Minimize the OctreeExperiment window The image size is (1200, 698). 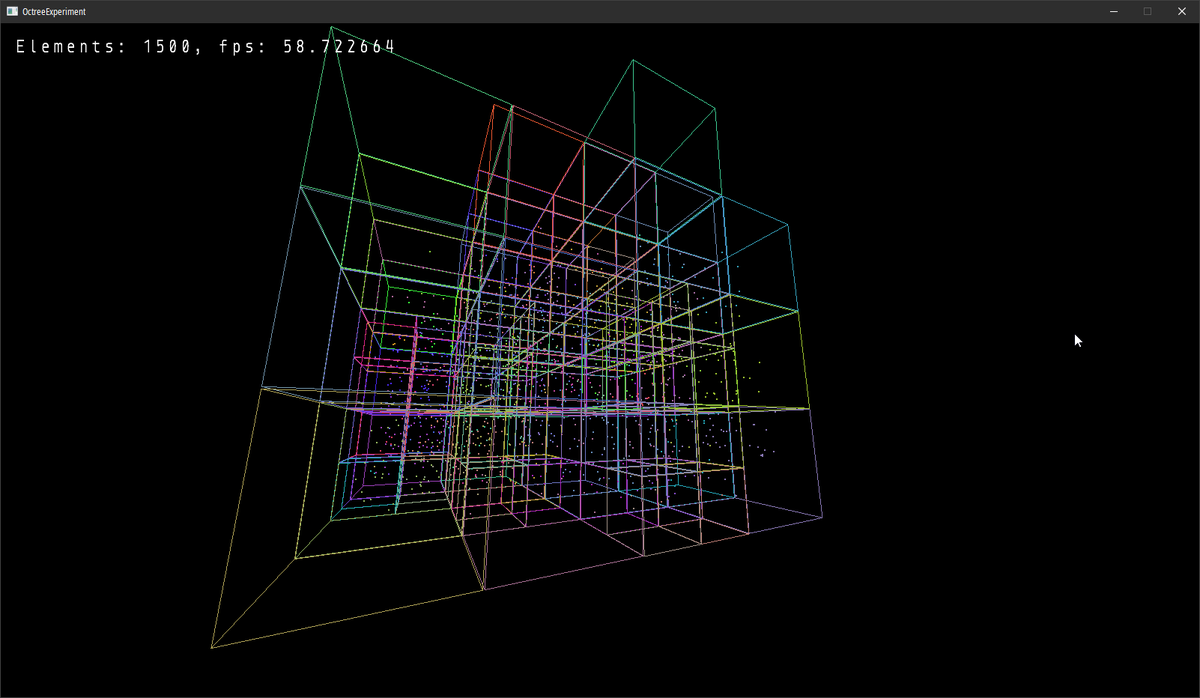(x=1114, y=11)
